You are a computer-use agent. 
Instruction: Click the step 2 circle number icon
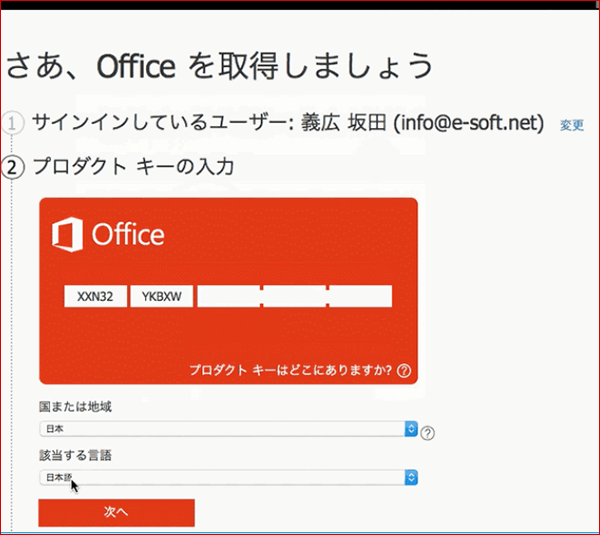click(12, 166)
